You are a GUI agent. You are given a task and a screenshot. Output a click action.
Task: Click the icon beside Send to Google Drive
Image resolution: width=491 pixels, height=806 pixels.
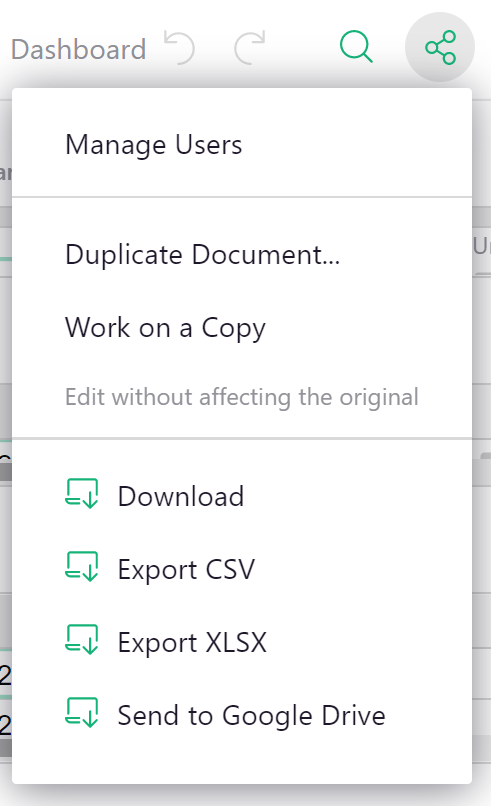[82, 712]
